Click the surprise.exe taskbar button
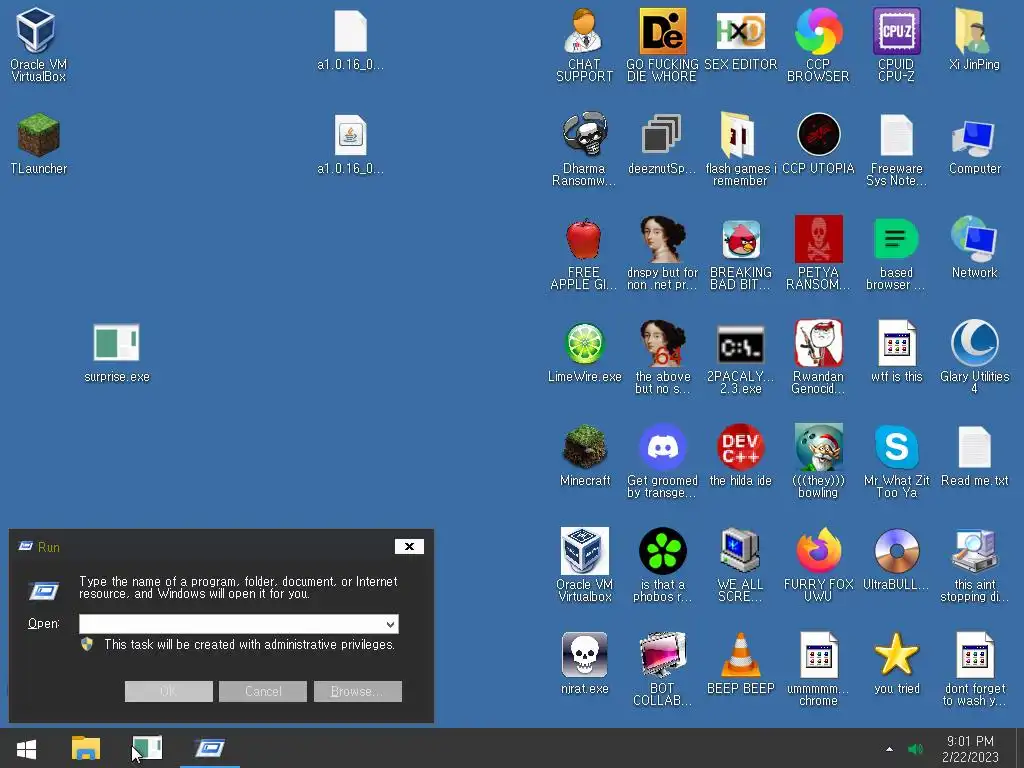Image resolution: width=1024 pixels, height=768 pixels. point(147,748)
